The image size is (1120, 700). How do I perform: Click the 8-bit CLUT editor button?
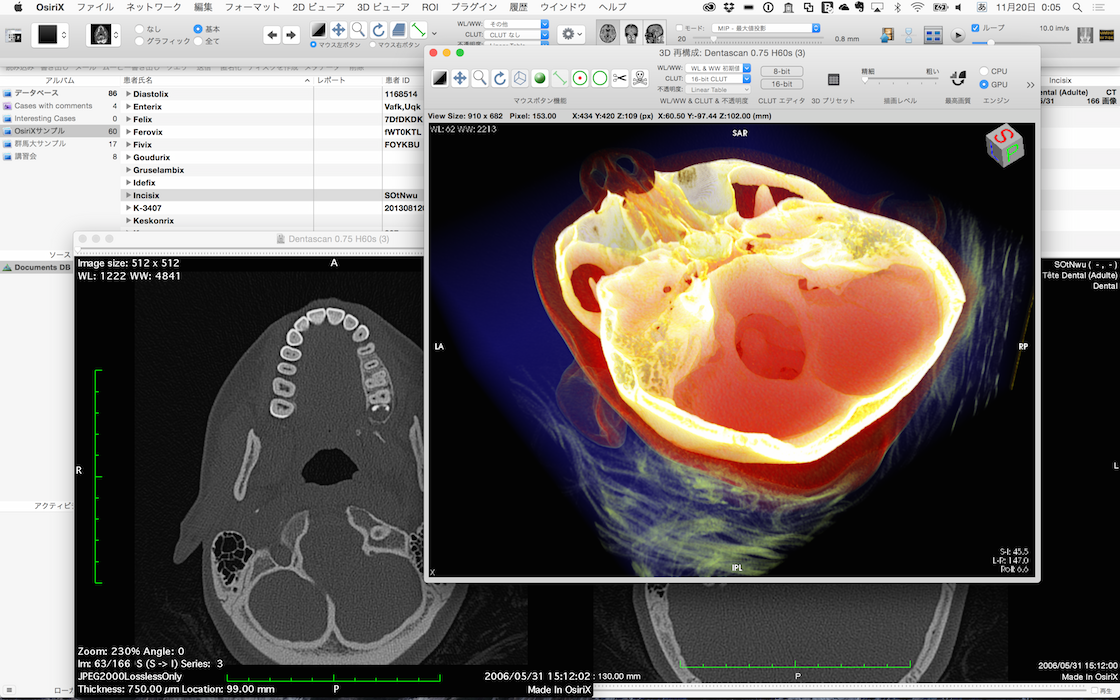[x=781, y=71]
